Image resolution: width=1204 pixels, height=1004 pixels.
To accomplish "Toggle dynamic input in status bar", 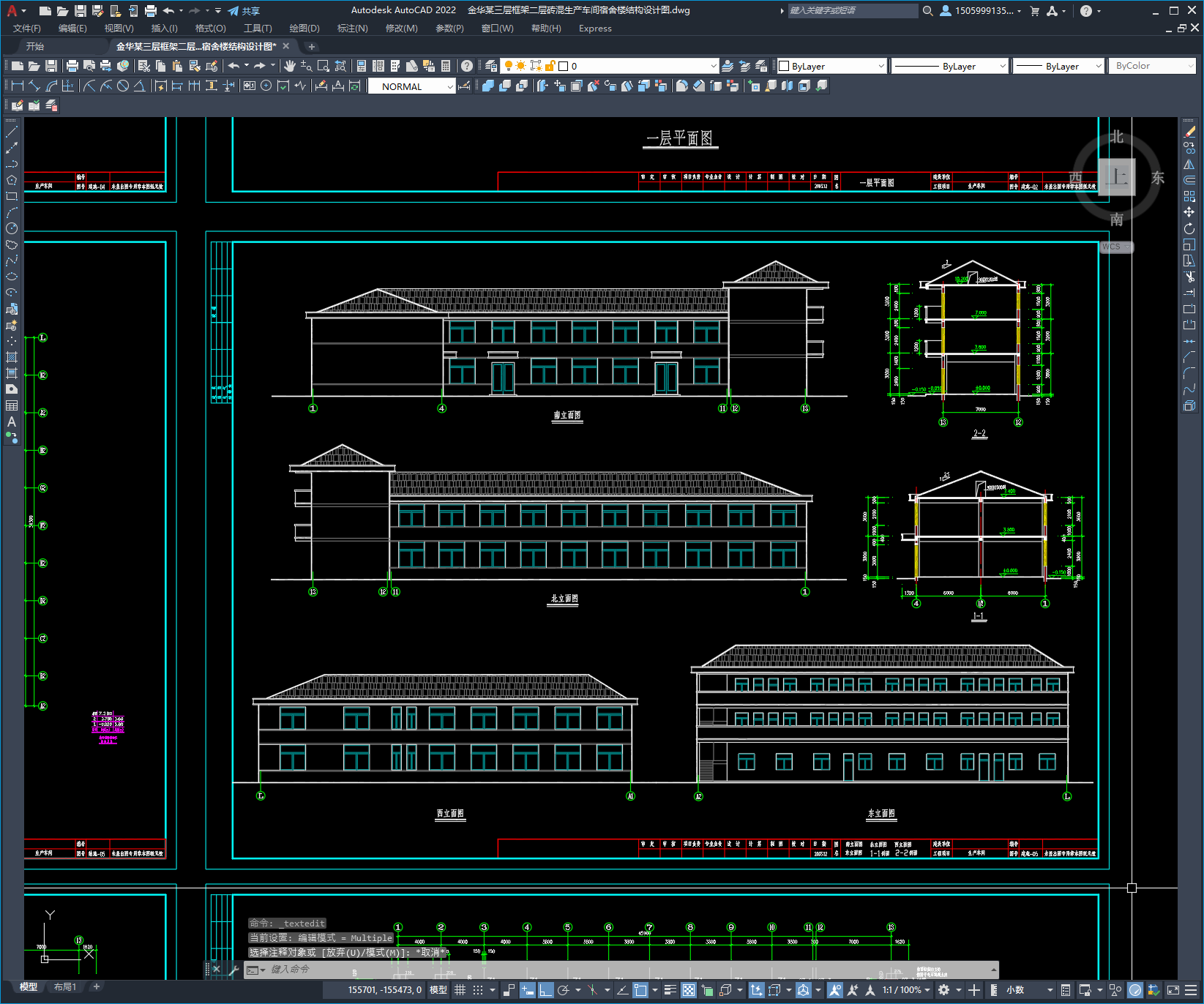I will coord(527,990).
